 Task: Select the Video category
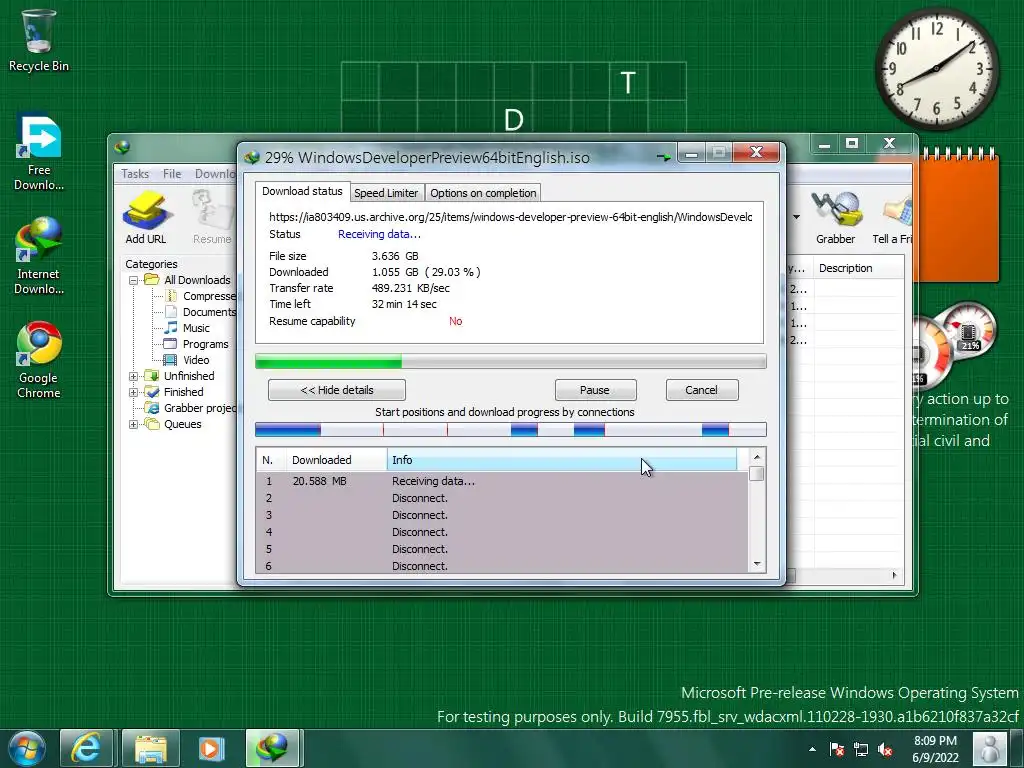187,360
